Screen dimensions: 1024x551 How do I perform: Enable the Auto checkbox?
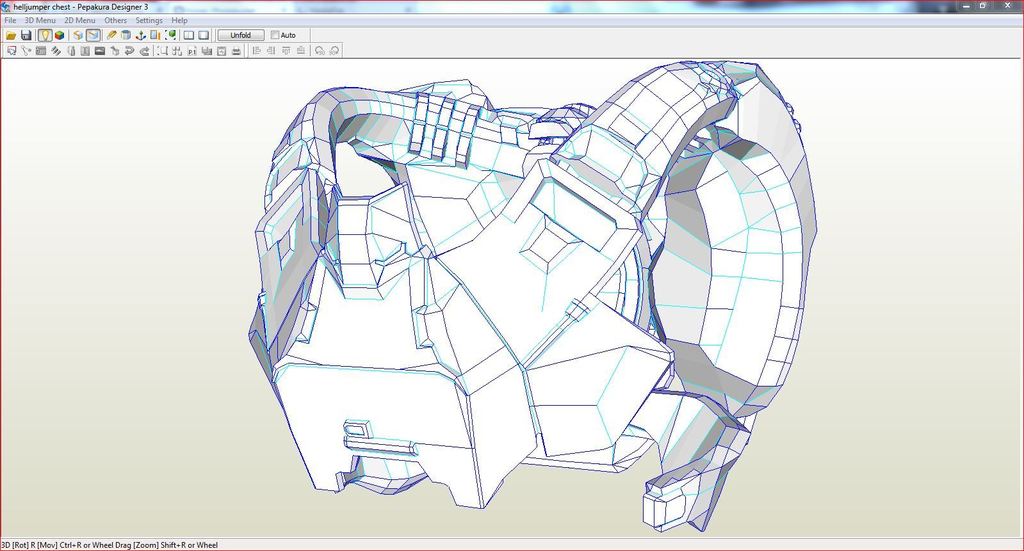[x=274, y=35]
